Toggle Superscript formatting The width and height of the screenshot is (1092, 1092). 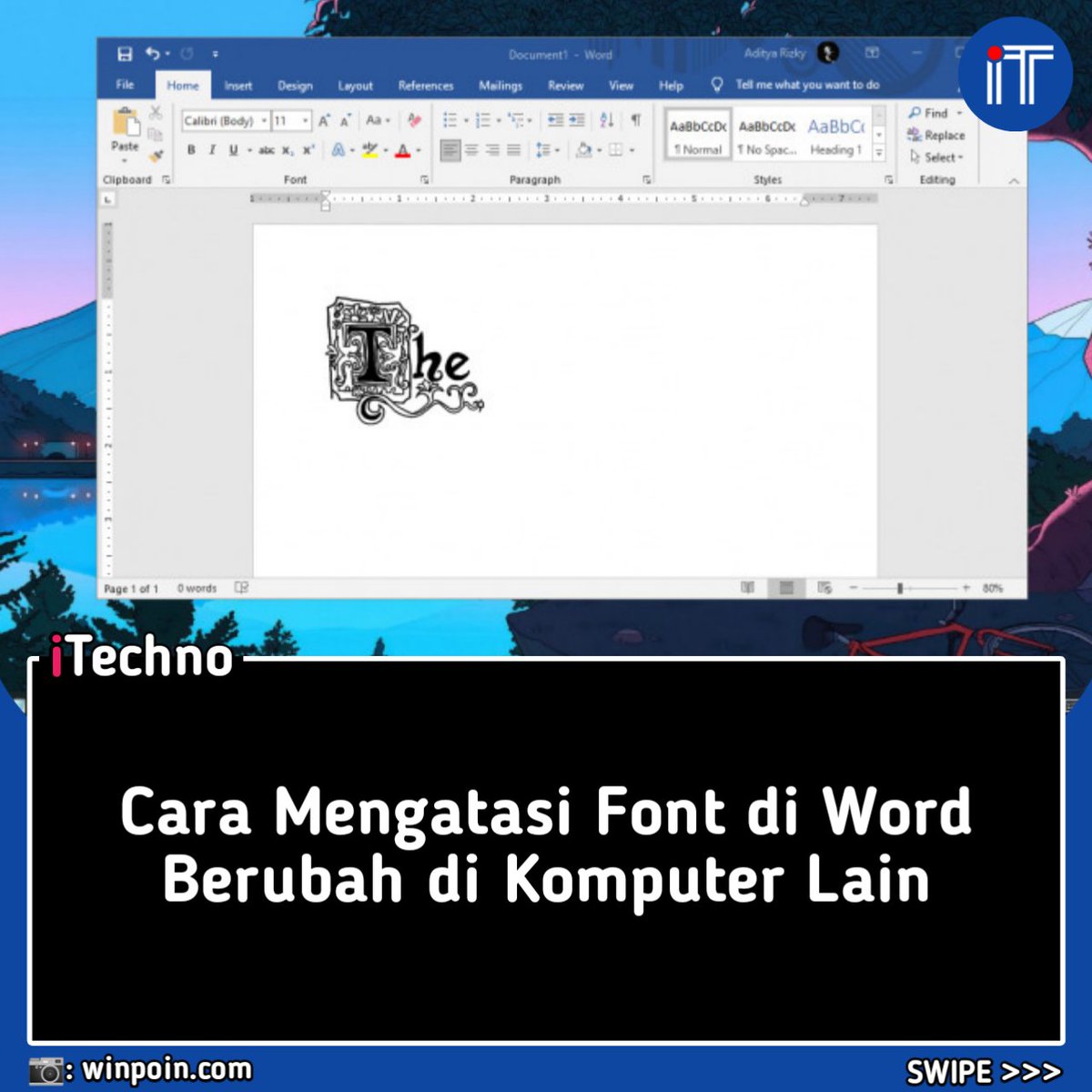point(308,150)
